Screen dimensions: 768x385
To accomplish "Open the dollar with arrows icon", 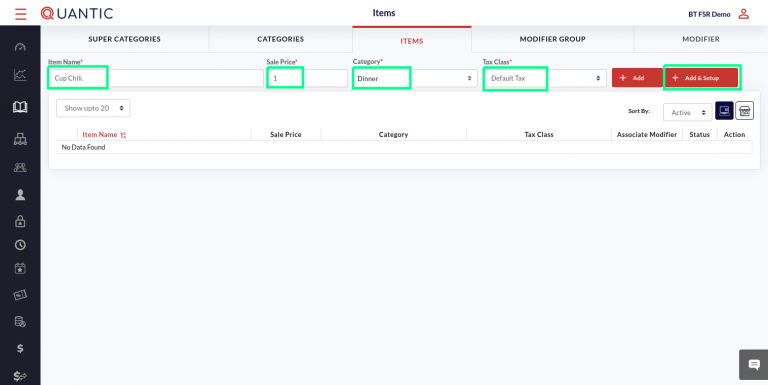I will coord(20,376).
